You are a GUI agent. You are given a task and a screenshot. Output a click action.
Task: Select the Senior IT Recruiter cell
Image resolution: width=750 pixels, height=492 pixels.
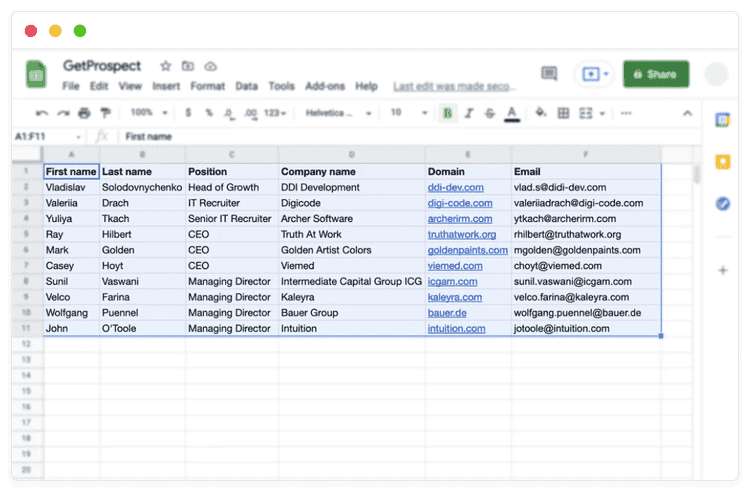232,219
